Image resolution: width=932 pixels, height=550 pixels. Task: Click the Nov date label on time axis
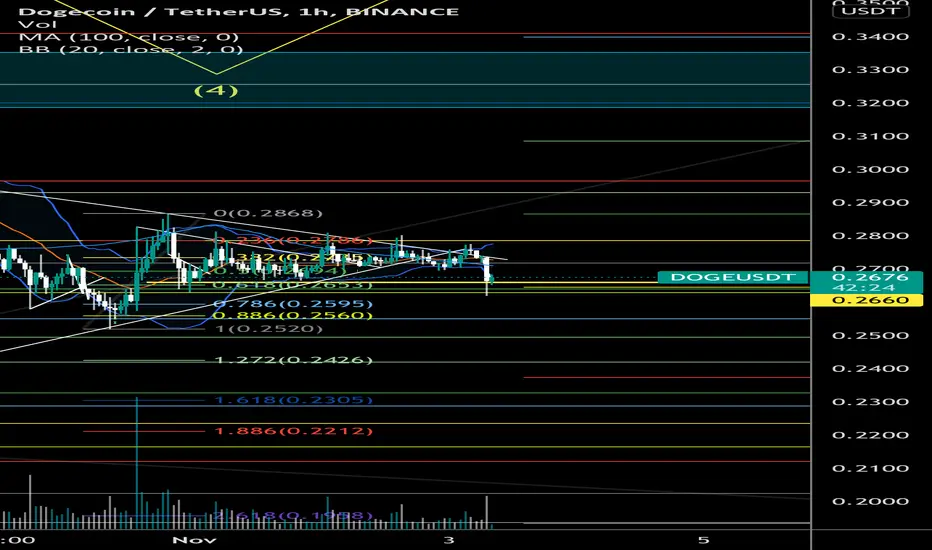tap(194, 540)
